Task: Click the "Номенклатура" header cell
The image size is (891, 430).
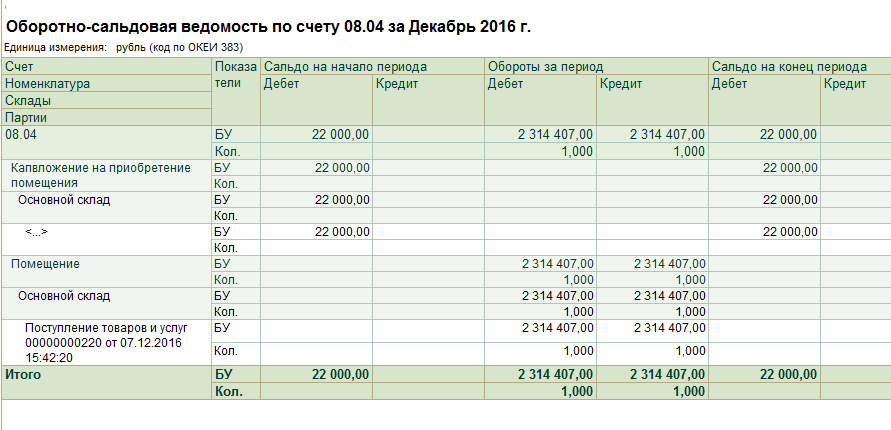Action: click(x=48, y=84)
